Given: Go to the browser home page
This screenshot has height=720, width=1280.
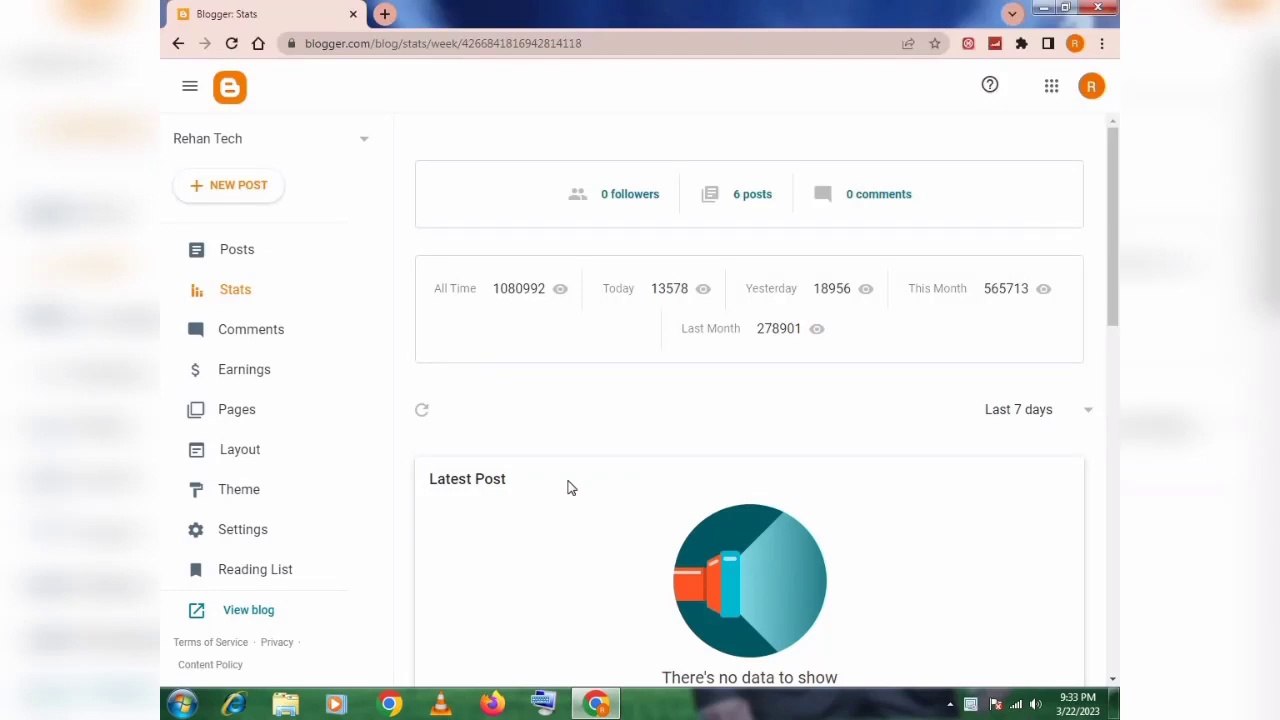Looking at the screenshot, I should pyautogui.click(x=258, y=43).
